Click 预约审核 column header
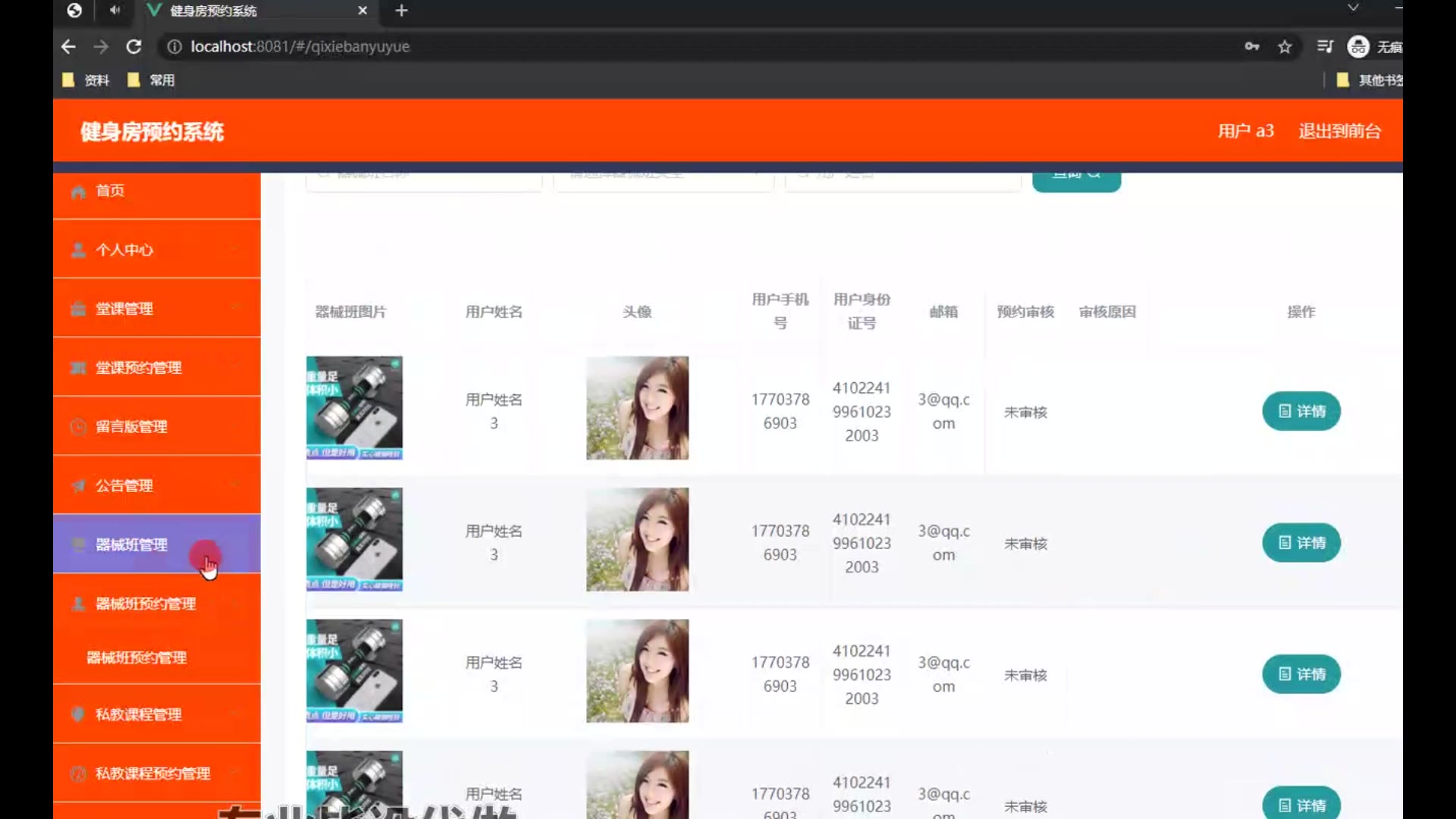Image resolution: width=1456 pixels, height=819 pixels. click(x=1025, y=312)
